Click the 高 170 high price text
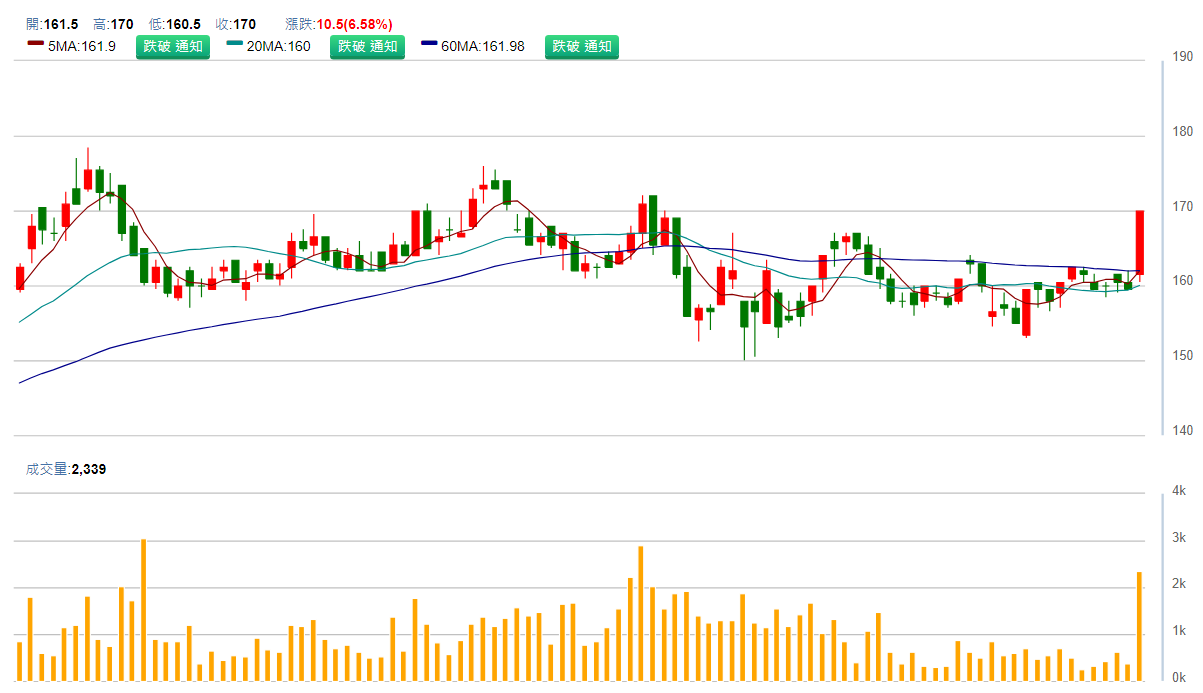The height and width of the screenshot is (693, 1203). click(x=110, y=24)
